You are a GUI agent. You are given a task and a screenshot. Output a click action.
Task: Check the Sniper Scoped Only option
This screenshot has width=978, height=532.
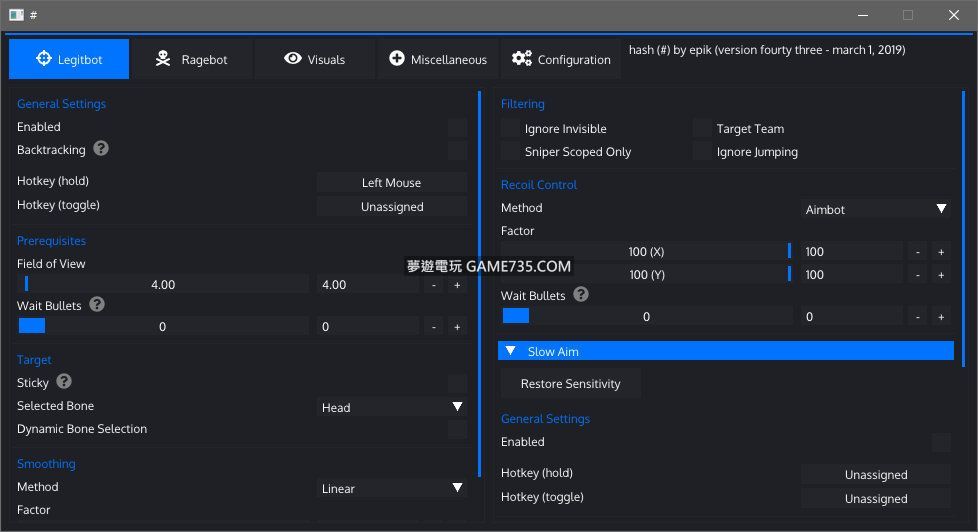coord(511,152)
